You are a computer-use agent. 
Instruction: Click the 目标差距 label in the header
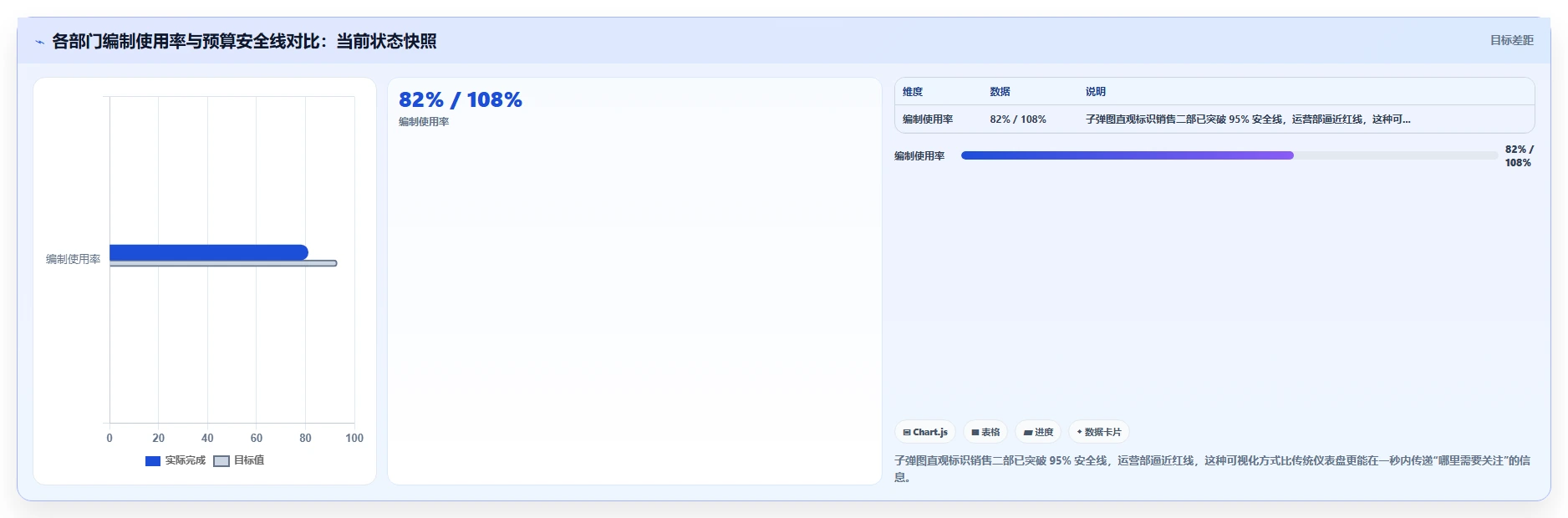(x=1511, y=40)
